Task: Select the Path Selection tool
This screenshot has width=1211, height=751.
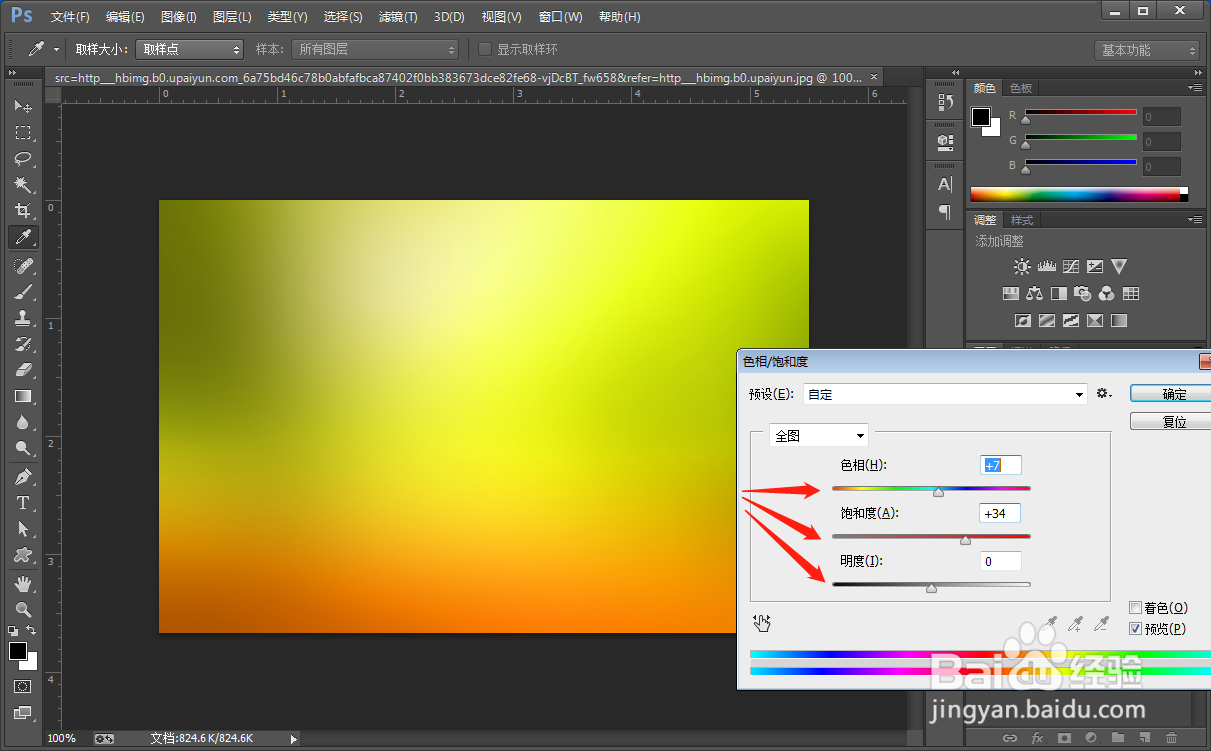Action: click(x=22, y=528)
